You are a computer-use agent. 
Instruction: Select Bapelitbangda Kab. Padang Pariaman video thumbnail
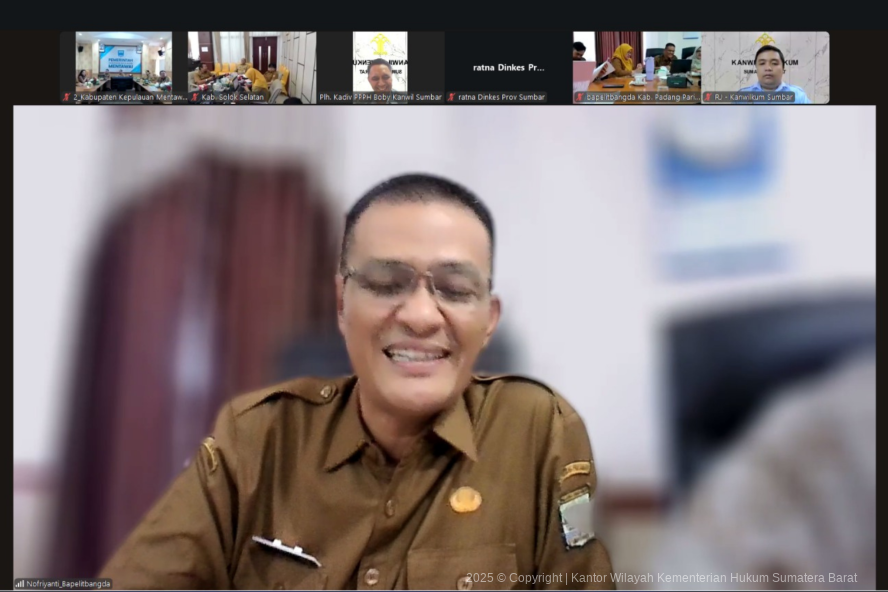tap(636, 62)
